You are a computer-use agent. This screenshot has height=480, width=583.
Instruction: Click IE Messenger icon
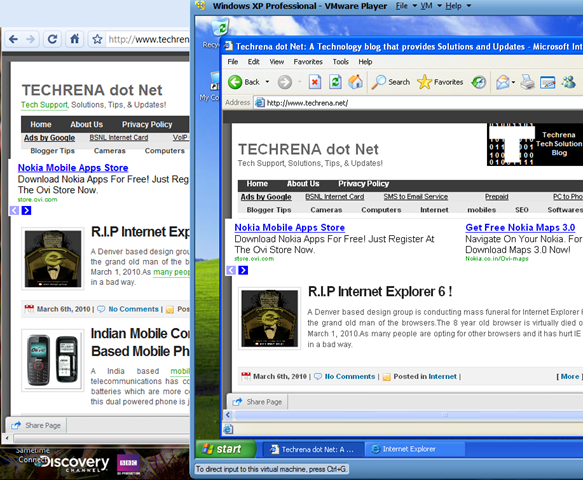point(568,82)
